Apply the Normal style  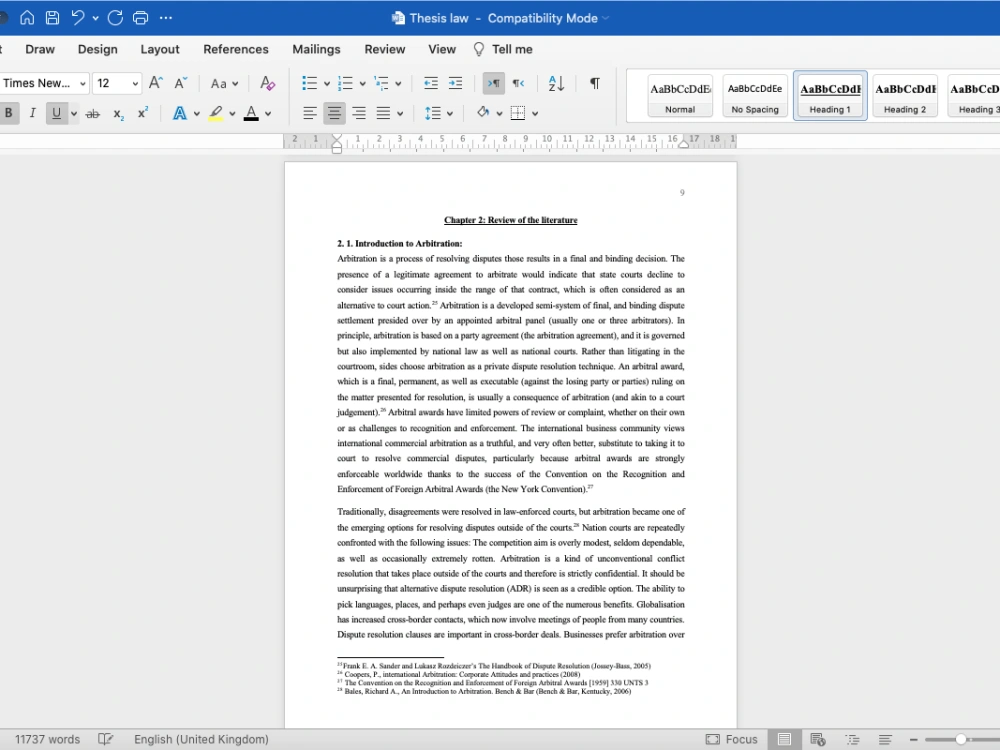pos(680,96)
